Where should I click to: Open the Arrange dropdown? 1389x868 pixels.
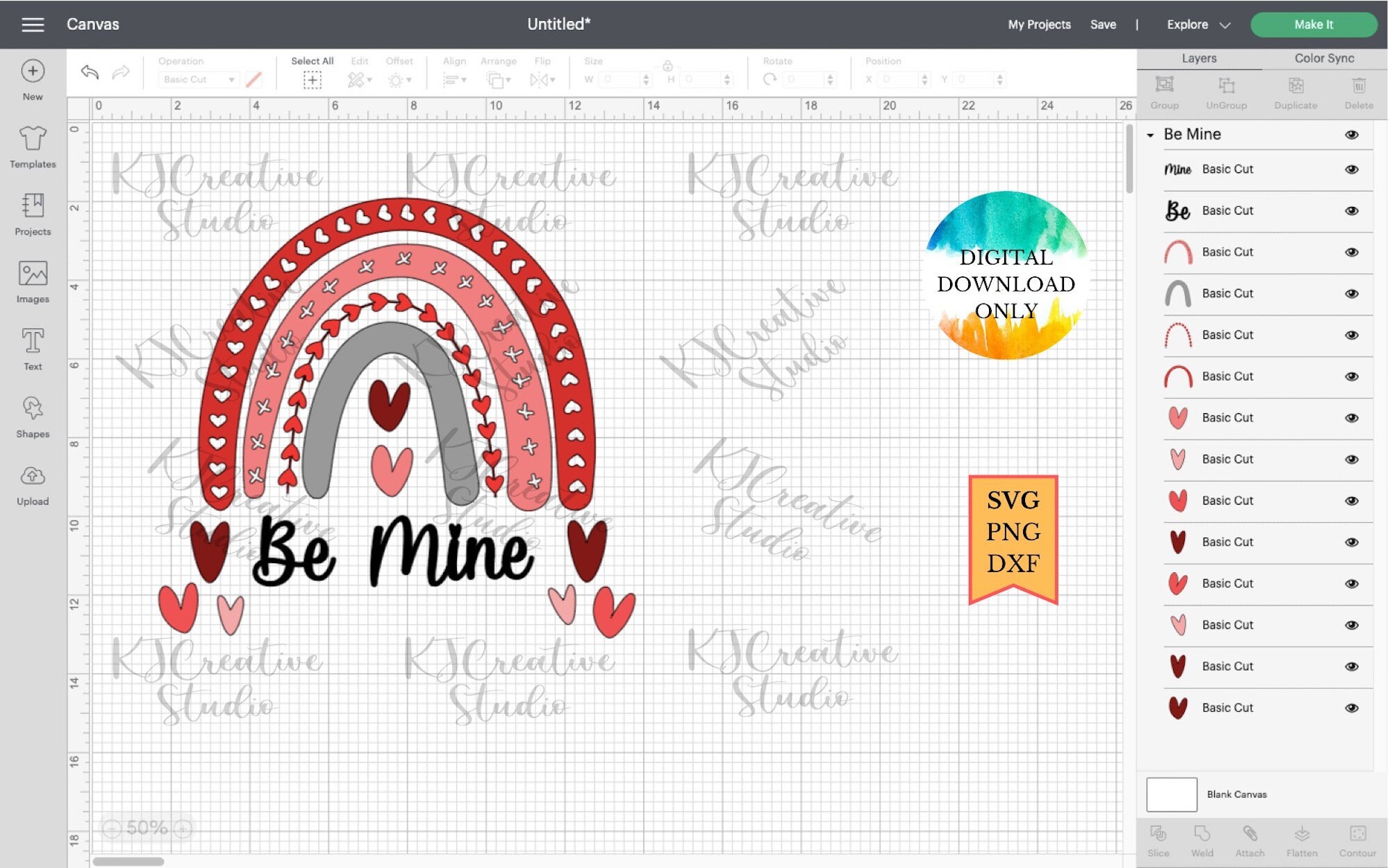click(x=499, y=80)
